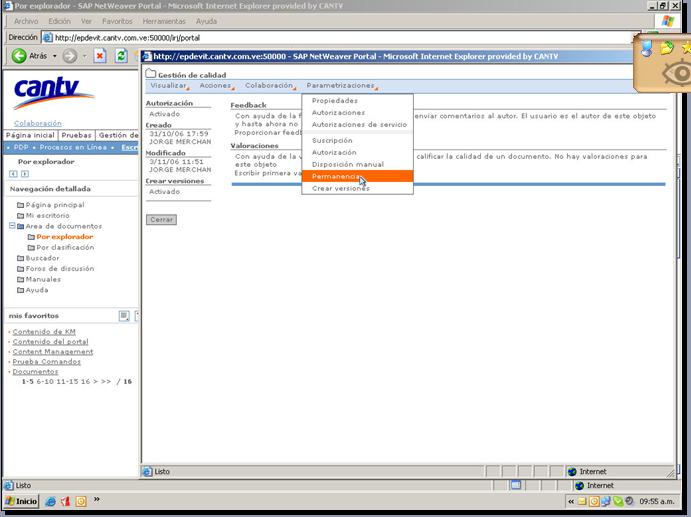Select Autorizaciones de servicio menu entry

357,125
